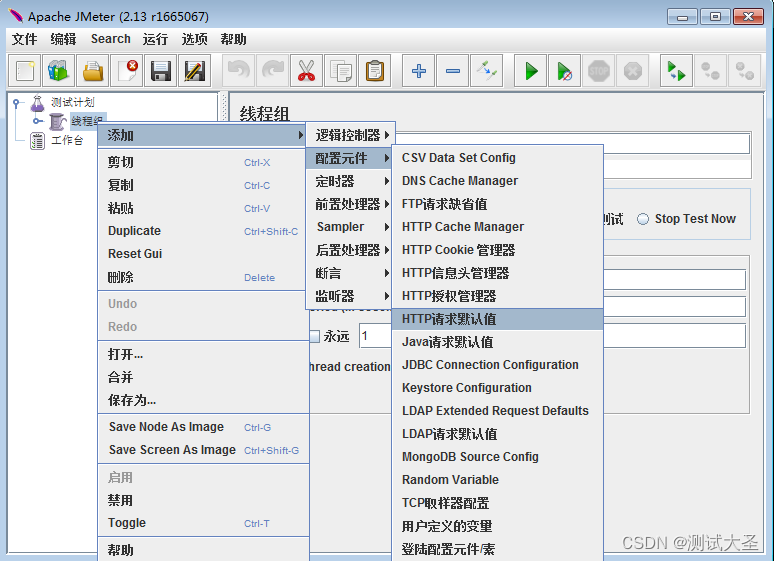Viewport: 774px width, 561px height.
Task: Click the Remote Shutdown All icon
Action: pos(744,71)
